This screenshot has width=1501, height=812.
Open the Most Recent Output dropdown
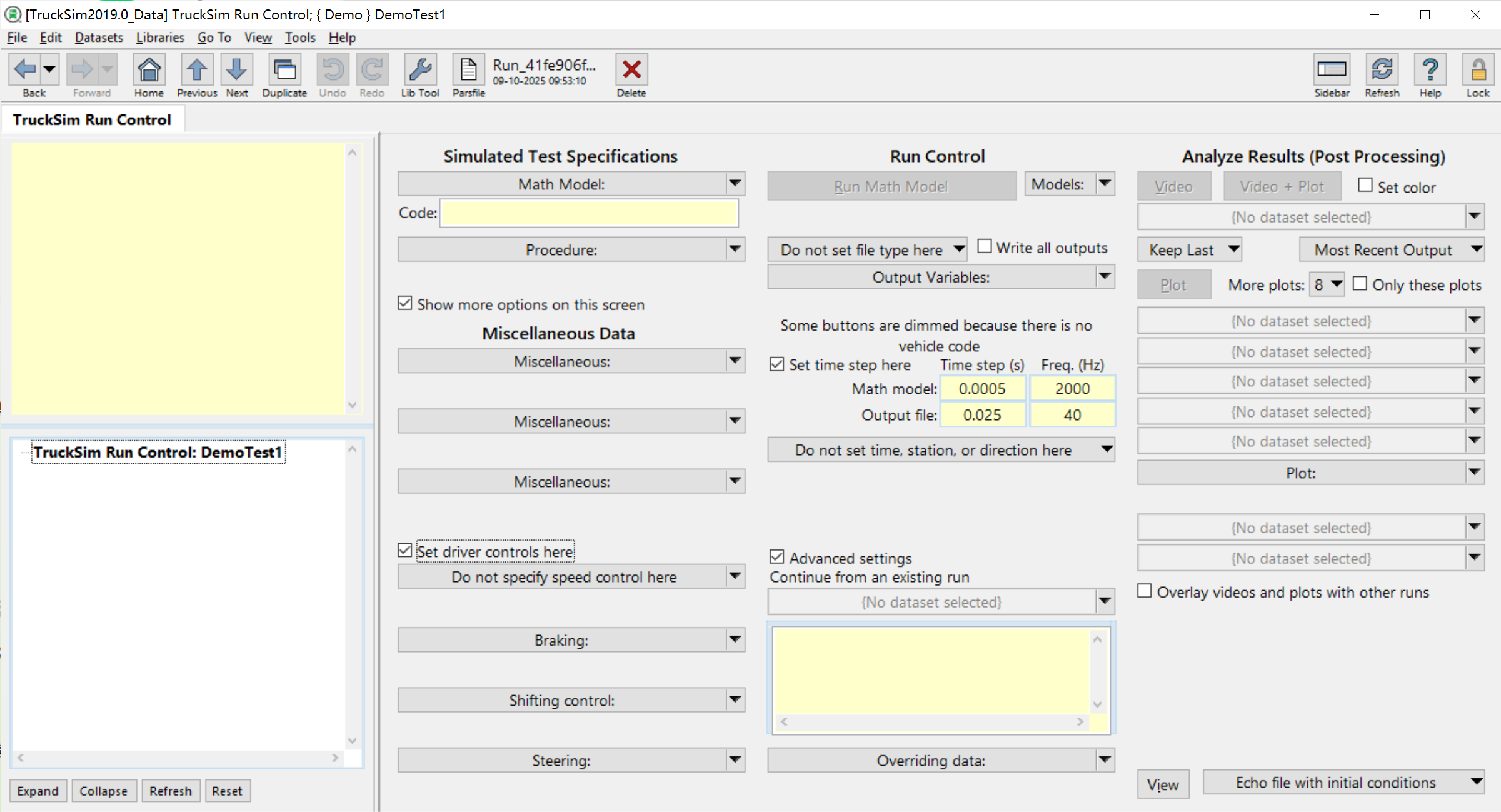pyautogui.click(x=1392, y=249)
